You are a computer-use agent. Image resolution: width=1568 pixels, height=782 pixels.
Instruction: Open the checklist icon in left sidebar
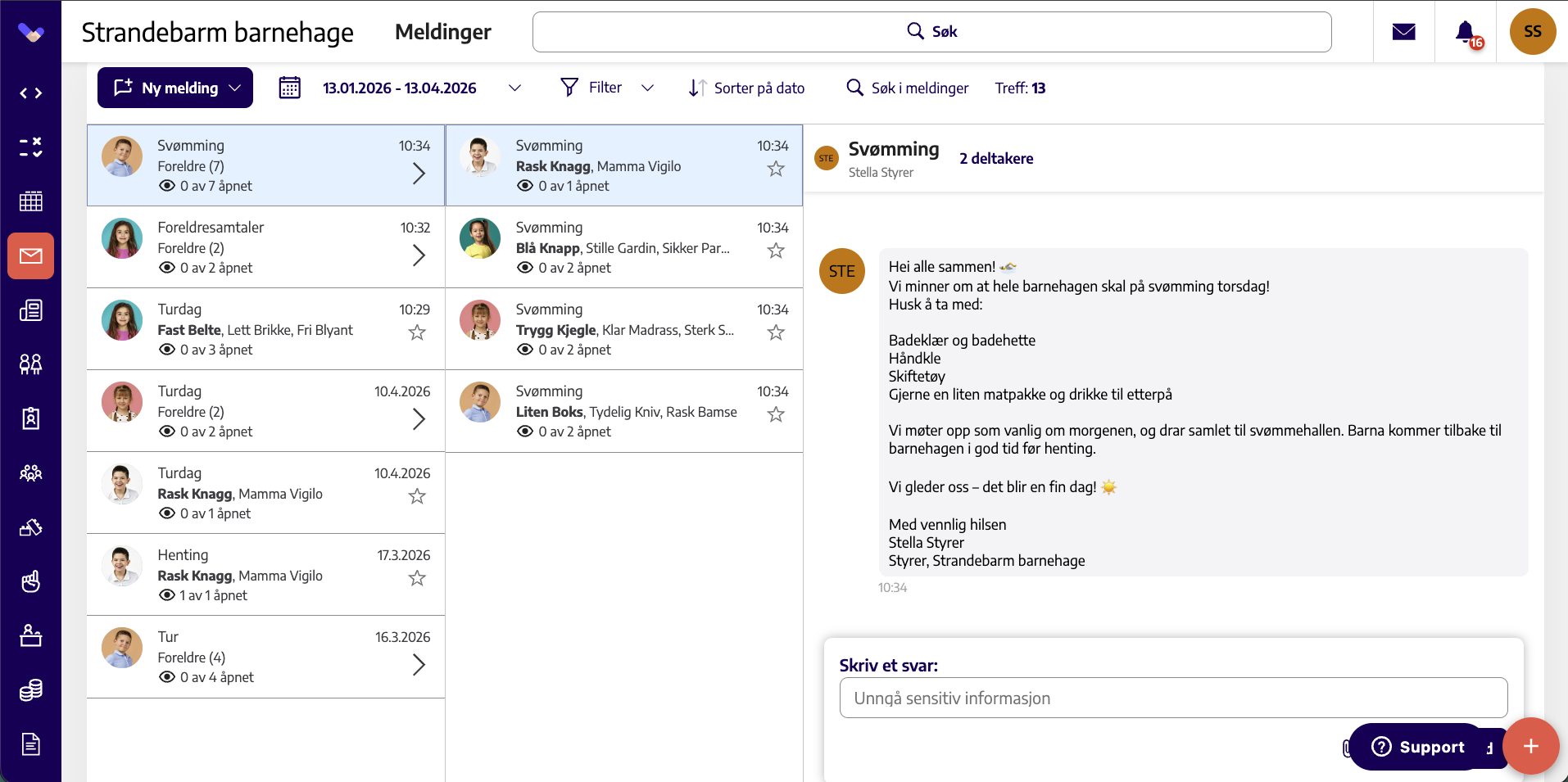(30, 147)
